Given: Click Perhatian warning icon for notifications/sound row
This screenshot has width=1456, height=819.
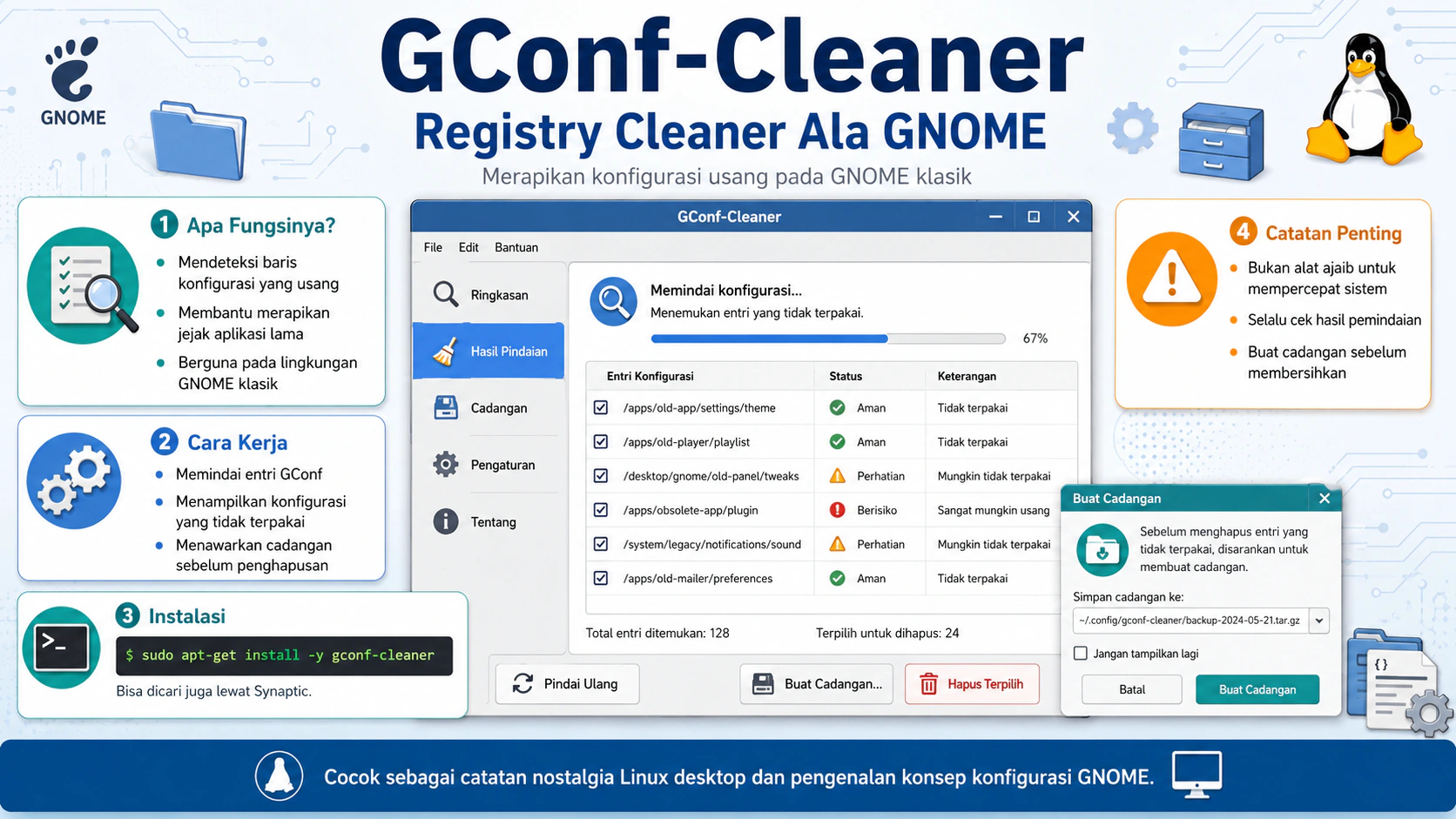Looking at the screenshot, I should 837,544.
